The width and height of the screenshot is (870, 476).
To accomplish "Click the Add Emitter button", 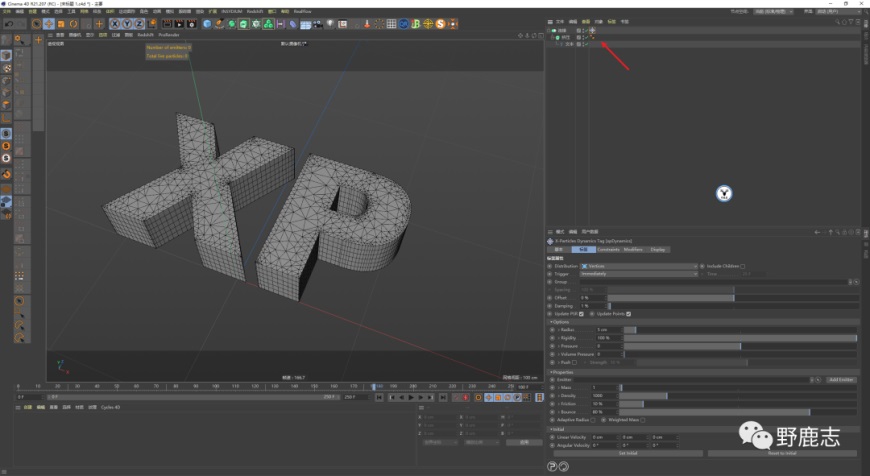I will coord(841,380).
